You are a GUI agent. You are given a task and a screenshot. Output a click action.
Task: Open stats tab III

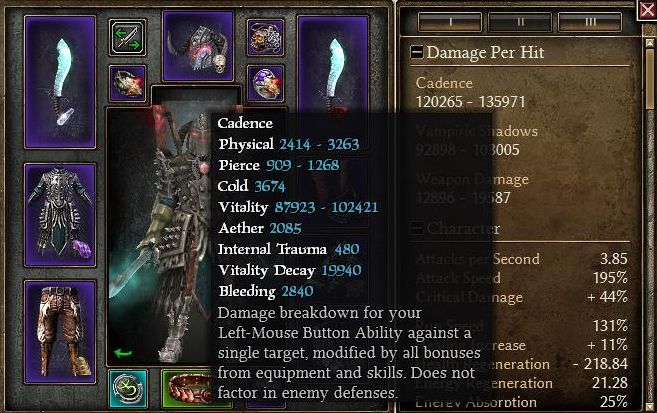590,22
